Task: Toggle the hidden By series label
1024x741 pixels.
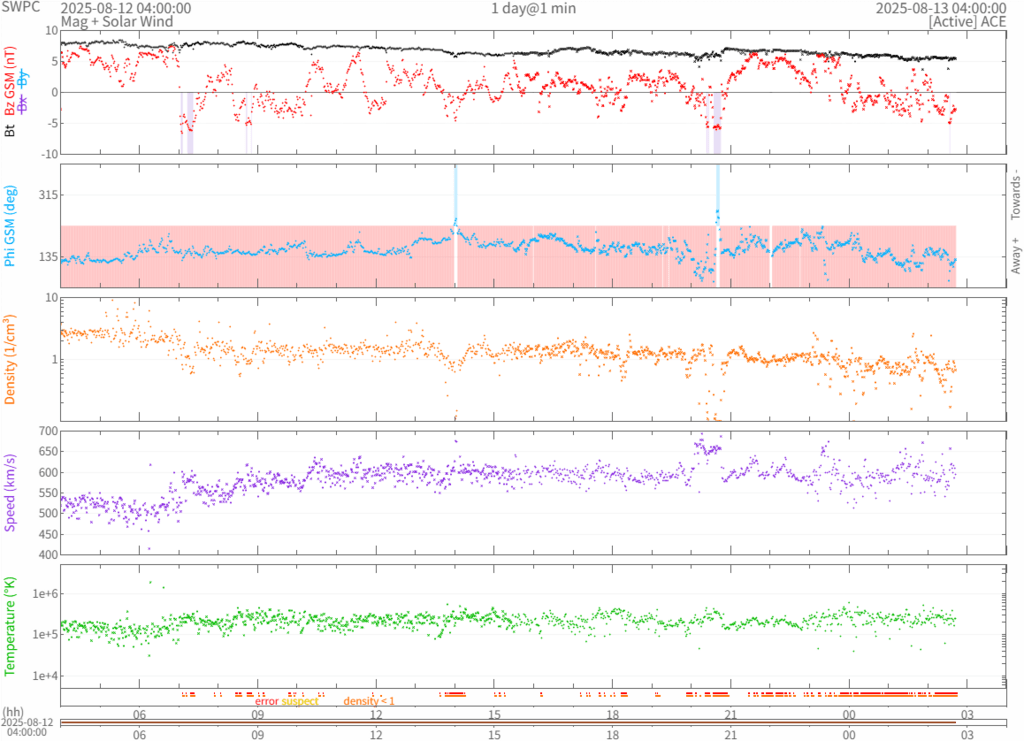Action: pos(24,79)
